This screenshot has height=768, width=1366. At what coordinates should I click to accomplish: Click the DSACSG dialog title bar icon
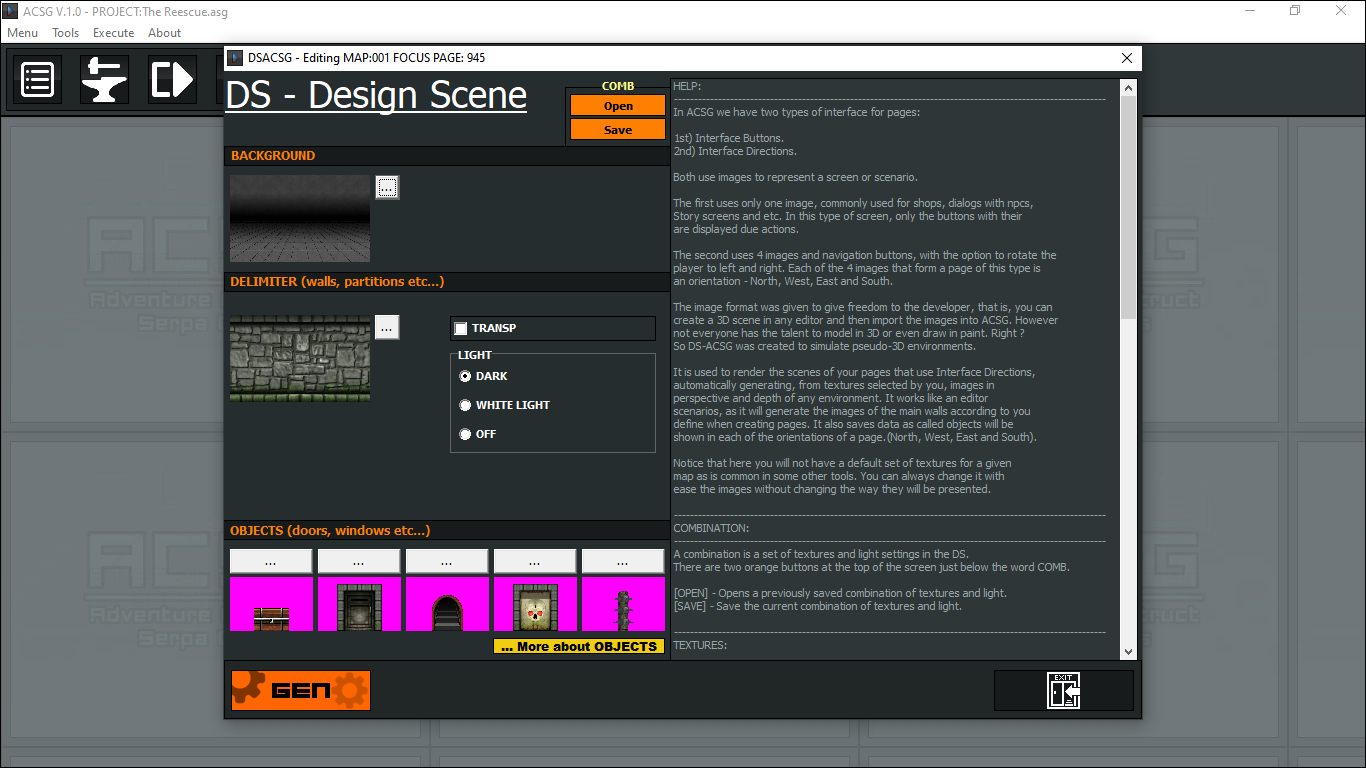tap(235, 58)
